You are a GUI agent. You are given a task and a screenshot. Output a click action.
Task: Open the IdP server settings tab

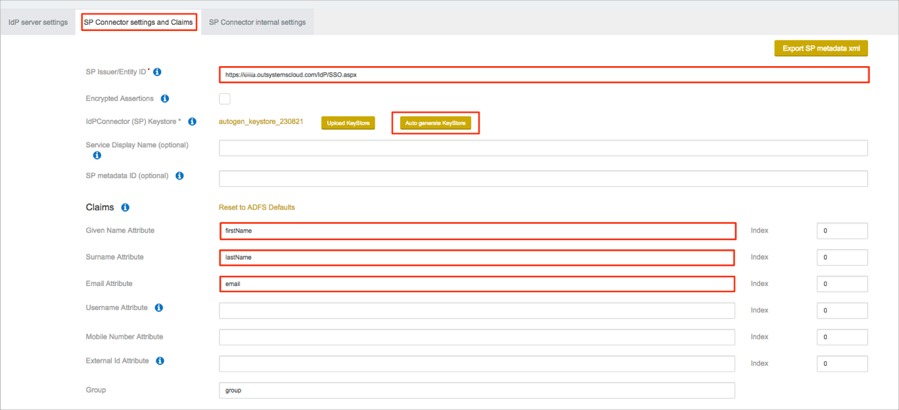coord(38,22)
